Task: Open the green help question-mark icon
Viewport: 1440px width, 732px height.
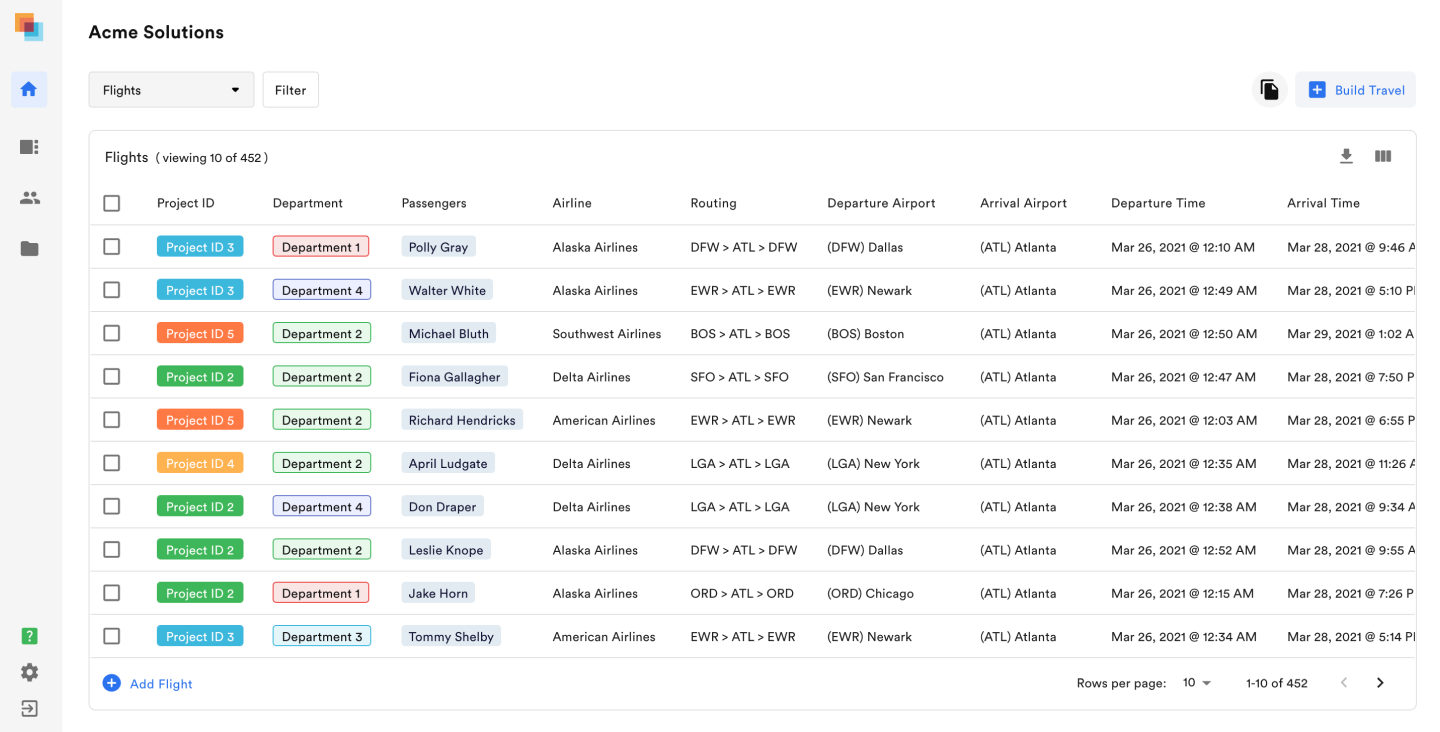Action: pos(30,636)
